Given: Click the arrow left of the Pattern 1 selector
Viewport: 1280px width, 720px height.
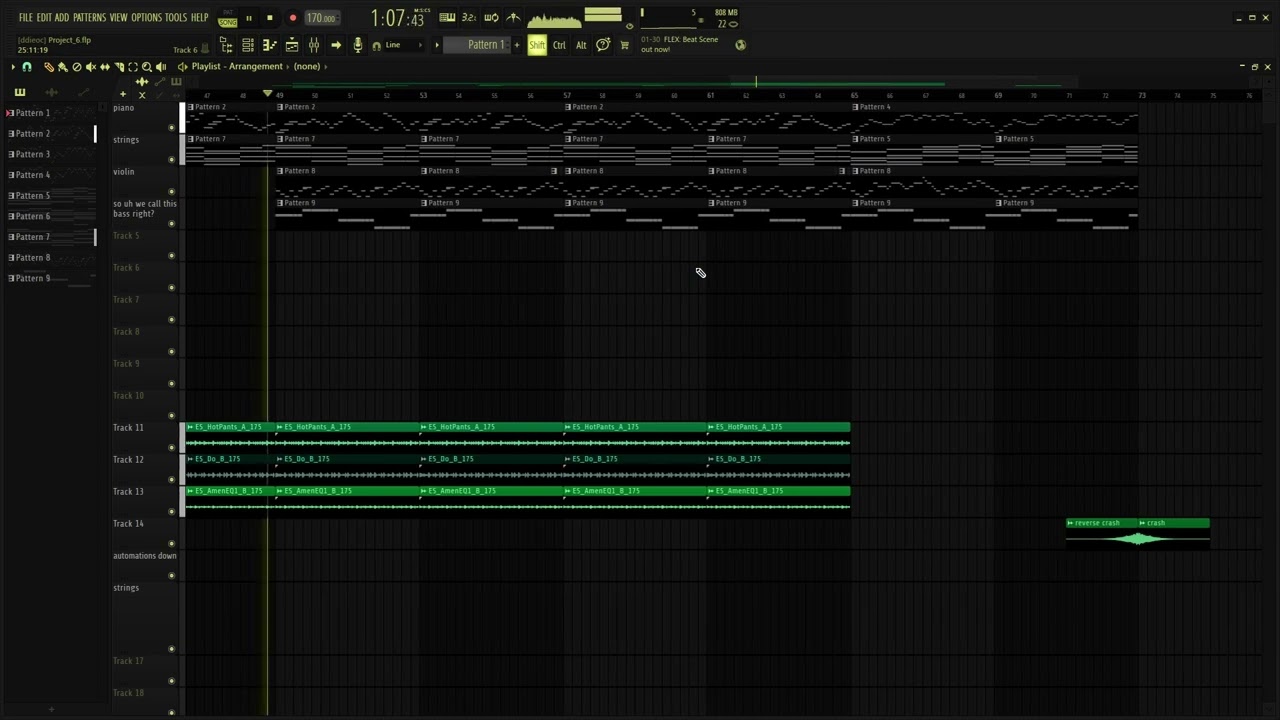Looking at the screenshot, I should (x=436, y=45).
